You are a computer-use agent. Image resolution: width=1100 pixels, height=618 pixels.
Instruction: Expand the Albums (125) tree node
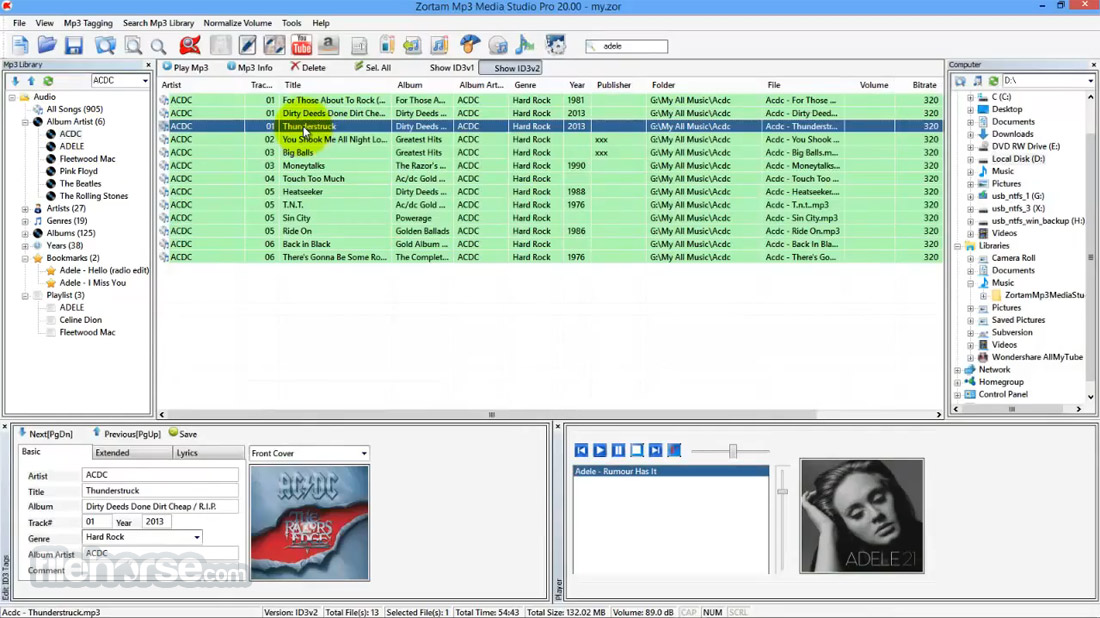[x=25, y=234]
